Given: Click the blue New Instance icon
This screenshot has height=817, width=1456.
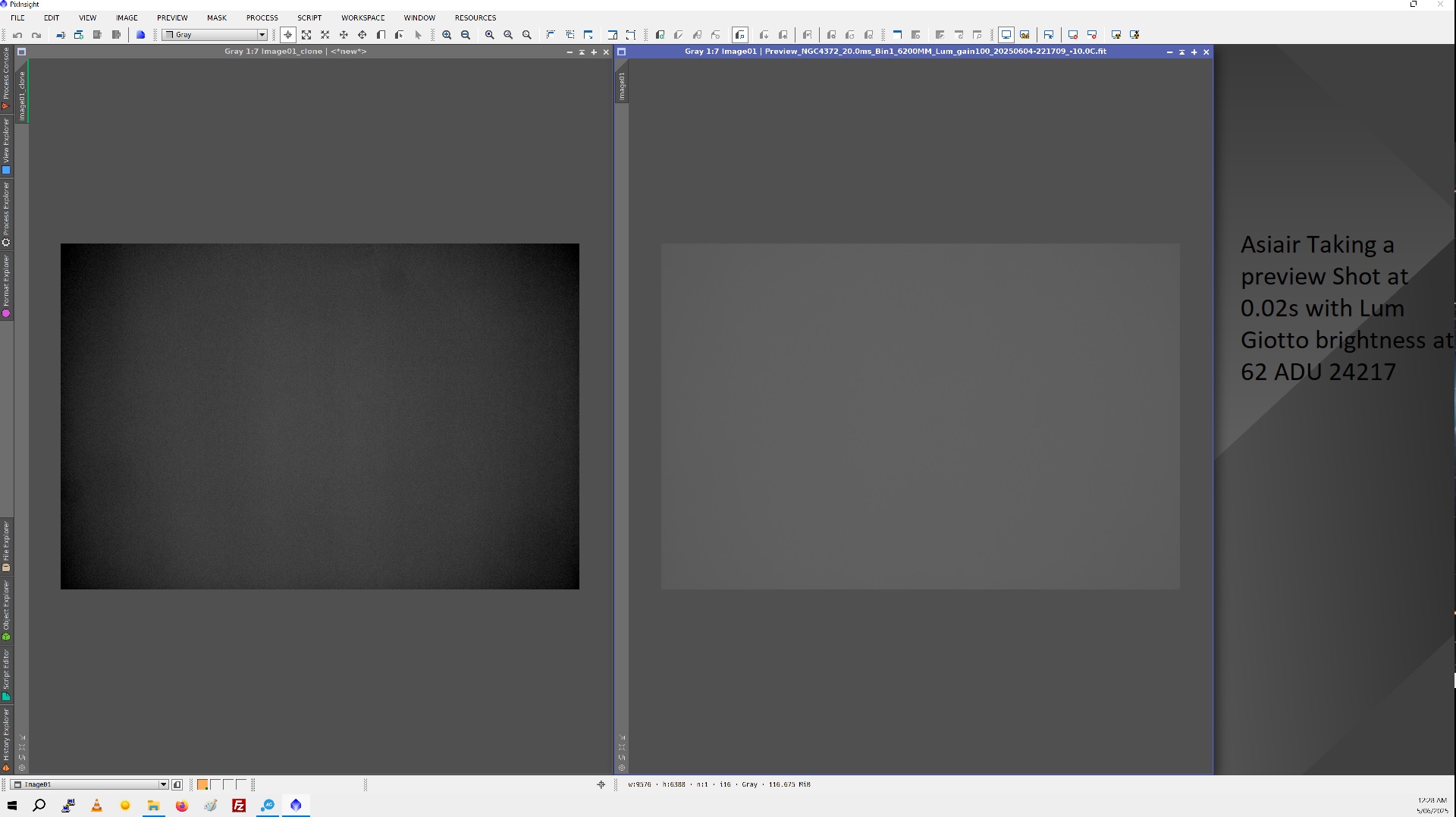Looking at the screenshot, I should 140,35.
